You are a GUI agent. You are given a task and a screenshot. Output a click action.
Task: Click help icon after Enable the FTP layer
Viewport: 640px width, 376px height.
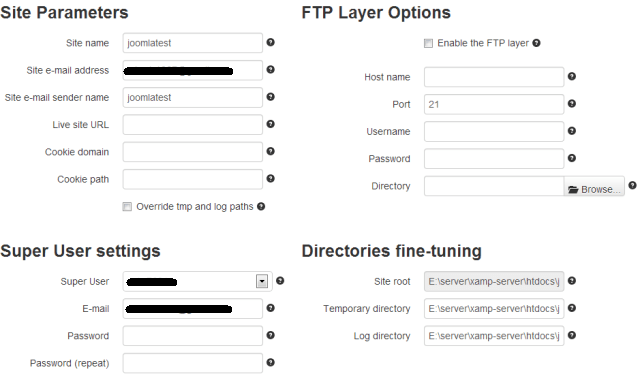(x=536, y=43)
